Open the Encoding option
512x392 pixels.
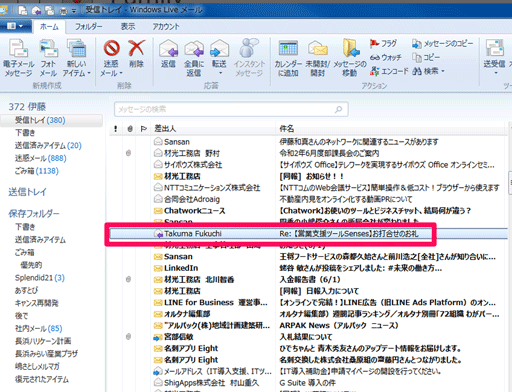click(389, 71)
